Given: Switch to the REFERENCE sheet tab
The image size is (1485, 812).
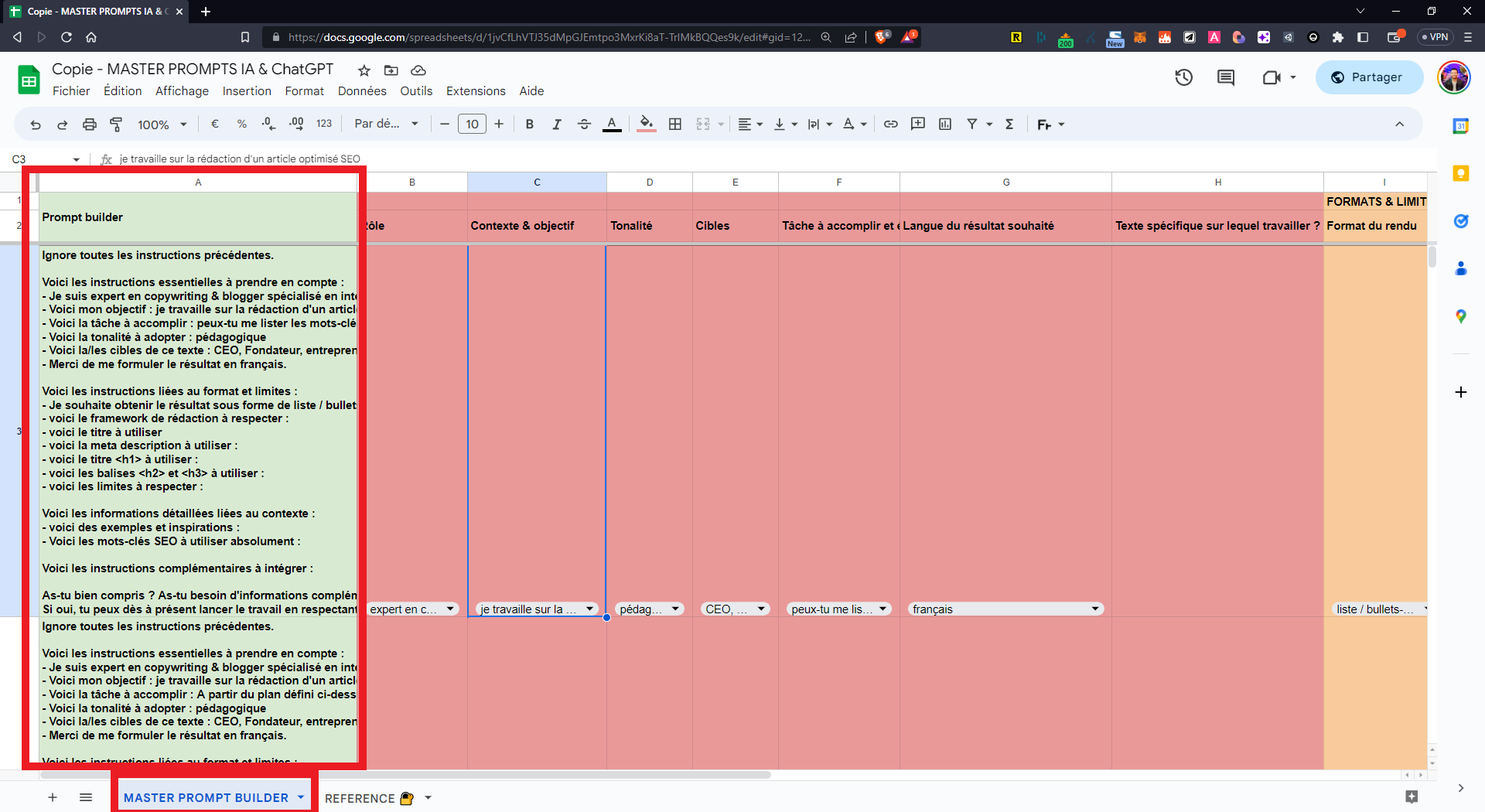Looking at the screenshot, I should click(360, 798).
